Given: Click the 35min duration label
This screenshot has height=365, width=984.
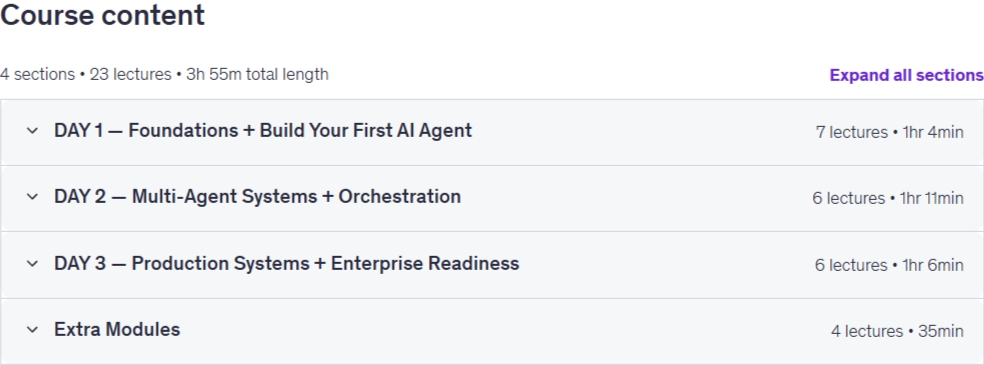Looking at the screenshot, I should 941,331.
